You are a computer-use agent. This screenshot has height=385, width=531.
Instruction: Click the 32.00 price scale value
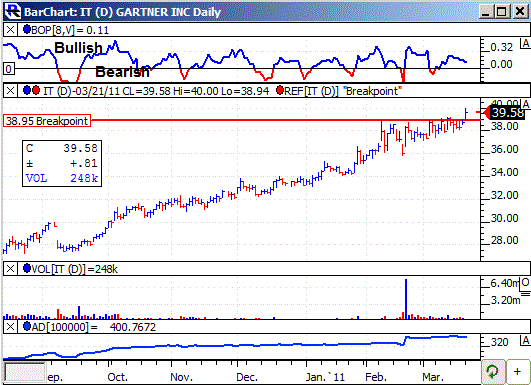click(505, 195)
